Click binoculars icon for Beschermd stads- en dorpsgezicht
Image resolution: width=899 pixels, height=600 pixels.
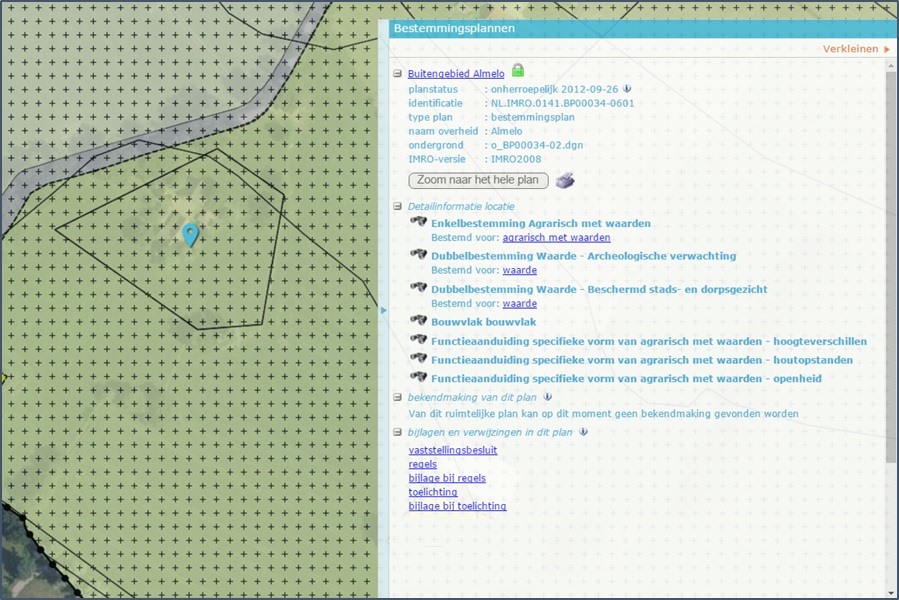coord(419,287)
